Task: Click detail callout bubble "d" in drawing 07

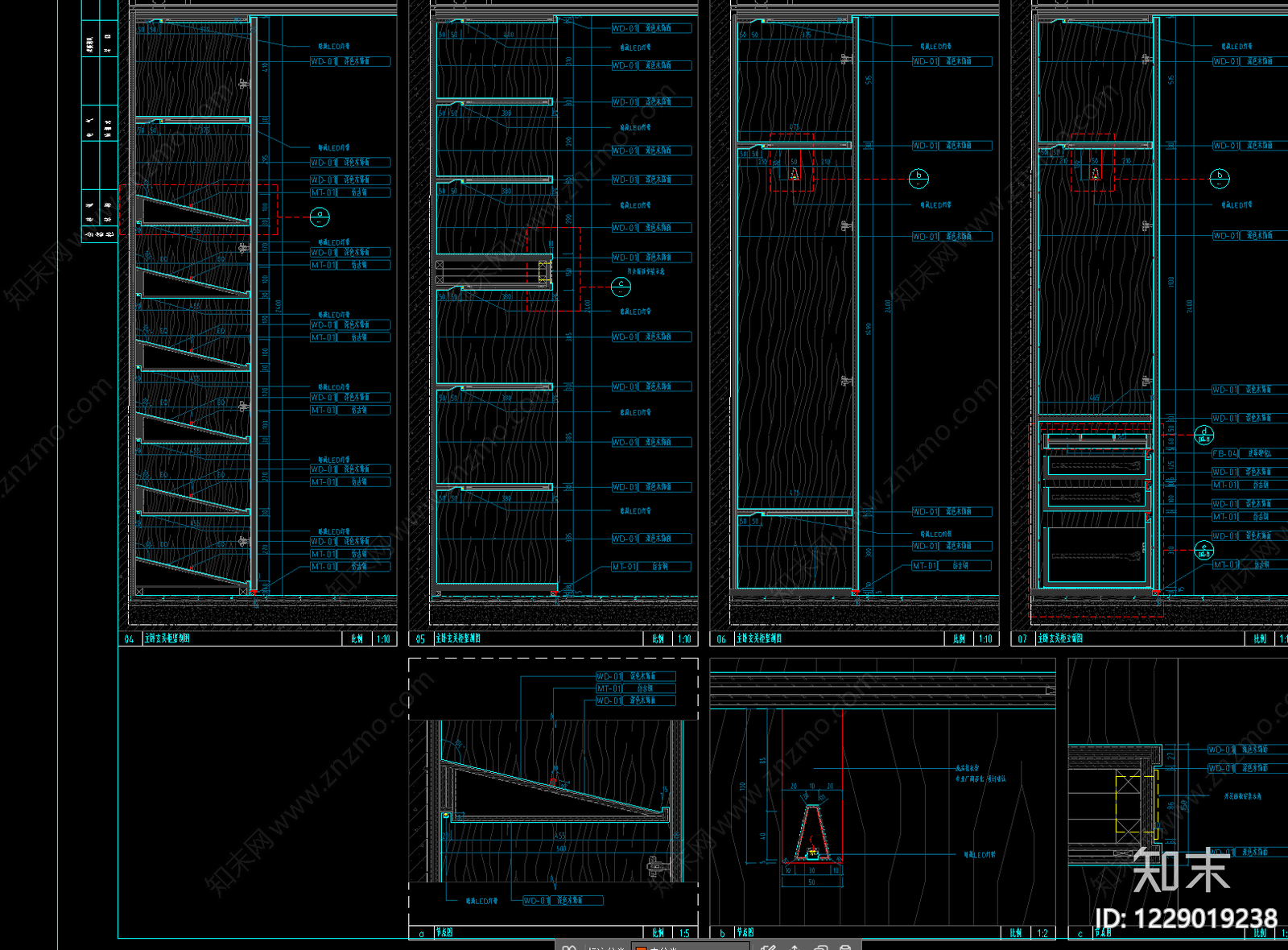Action: point(1203,436)
